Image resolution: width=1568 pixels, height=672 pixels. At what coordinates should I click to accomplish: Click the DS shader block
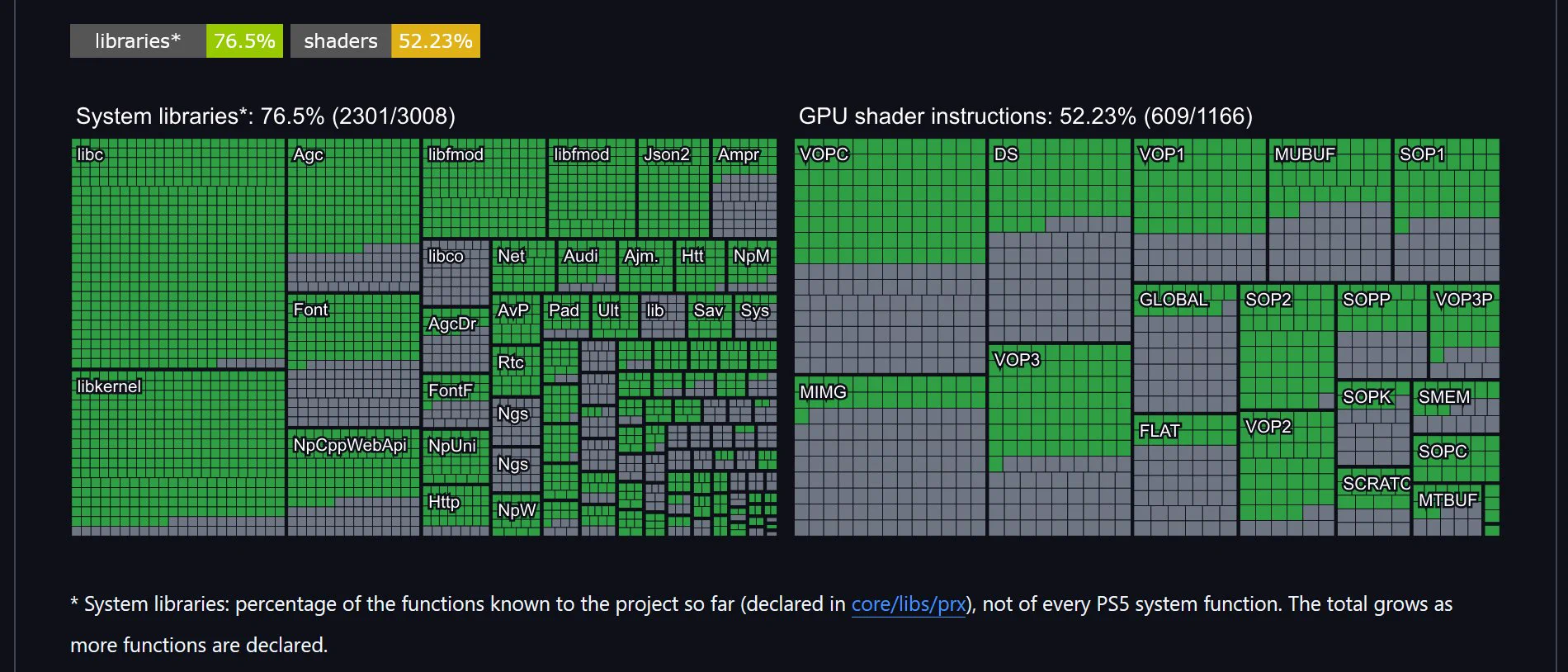point(1060,240)
